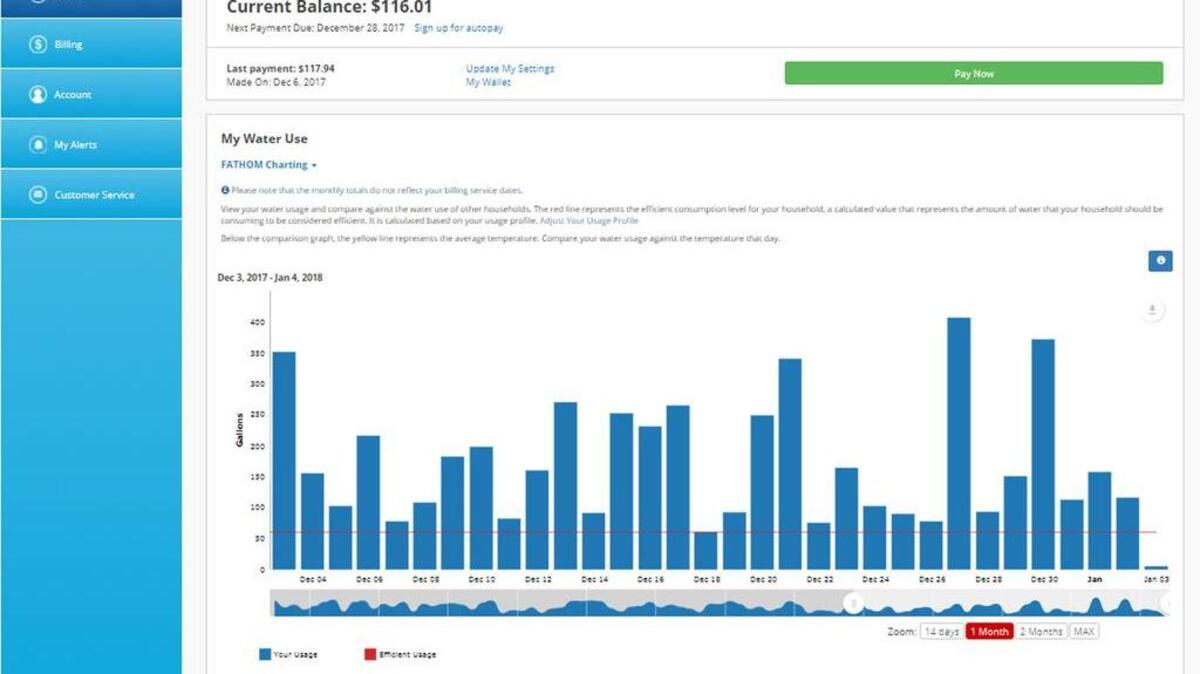This screenshot has height=674, width=1200.
Task: Select the 1 Month zoom option
Action: [990, 631]
